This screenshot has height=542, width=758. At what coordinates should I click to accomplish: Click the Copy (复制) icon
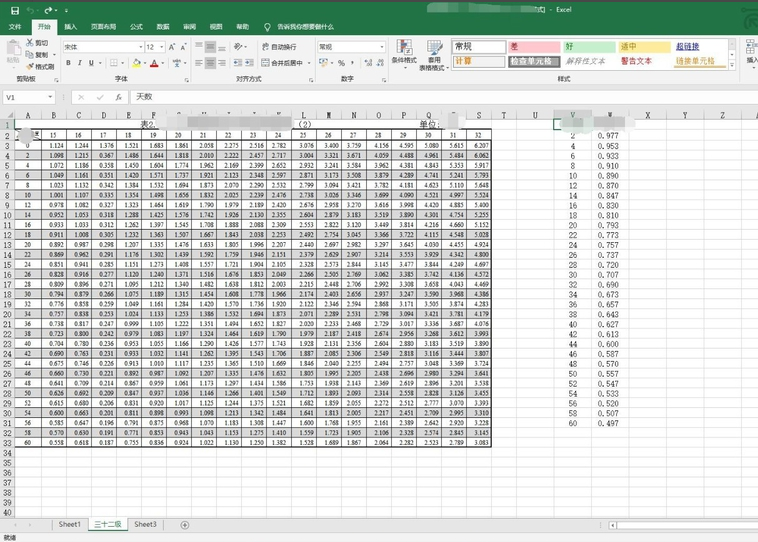click(x=30, y=55)
